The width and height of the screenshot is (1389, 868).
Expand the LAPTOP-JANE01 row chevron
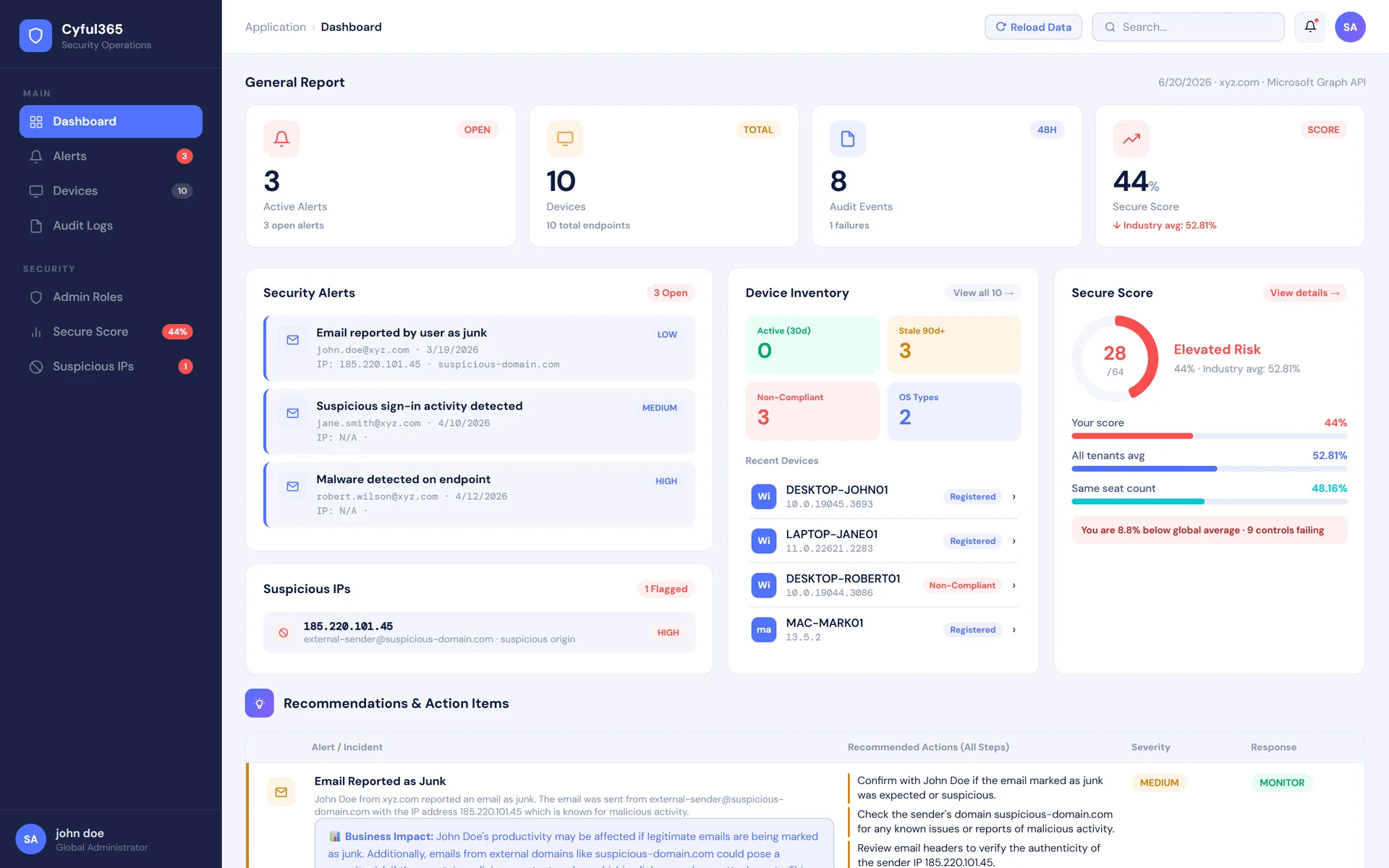point(1014,540)
